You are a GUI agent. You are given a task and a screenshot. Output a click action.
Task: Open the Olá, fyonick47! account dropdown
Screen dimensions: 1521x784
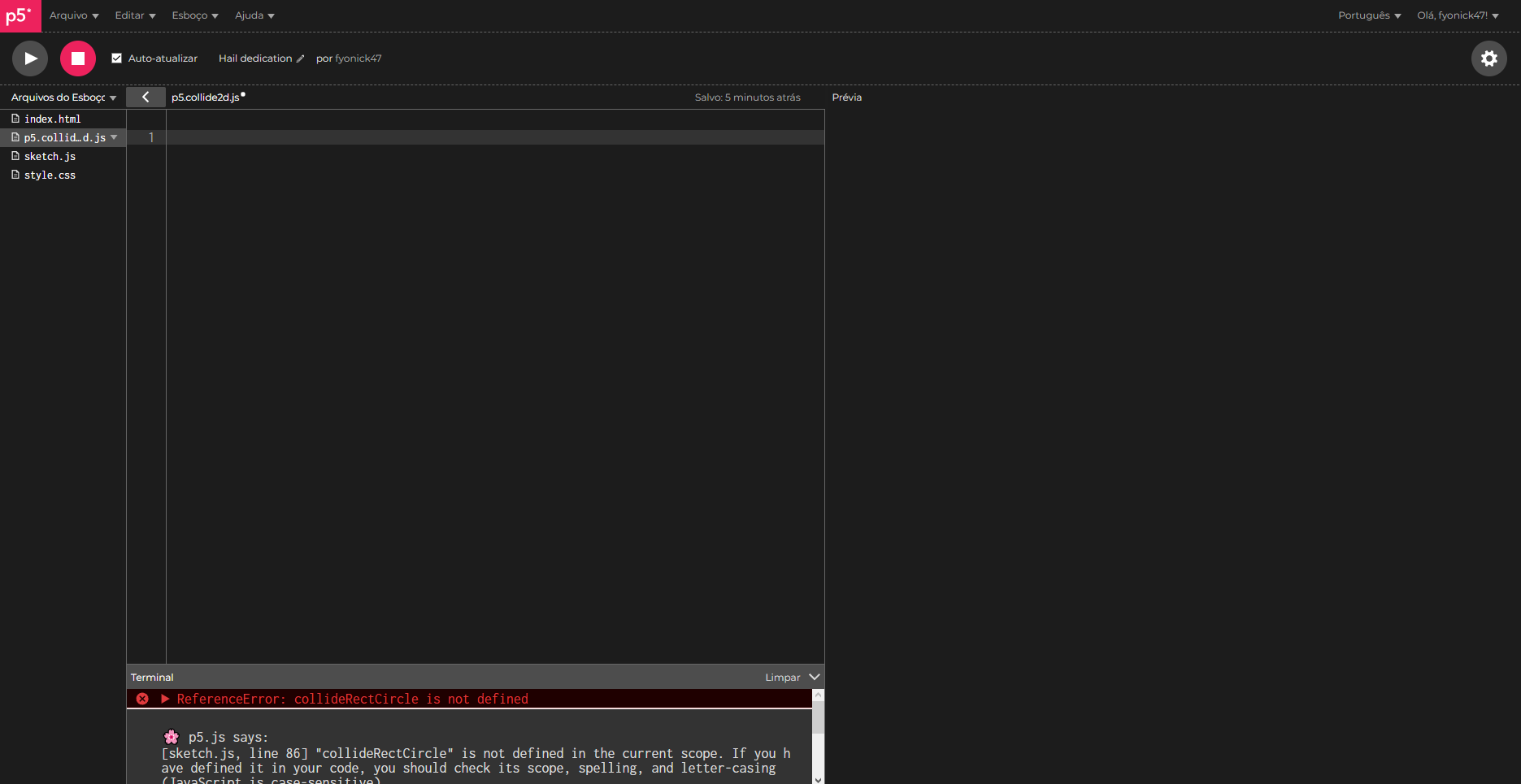[x=1458, y=15]
